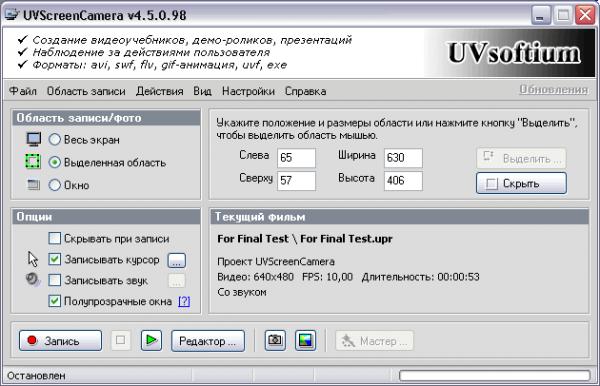Open the Файл menu
Viewport: 600px width, 386px height.
(x=23, y=91)
